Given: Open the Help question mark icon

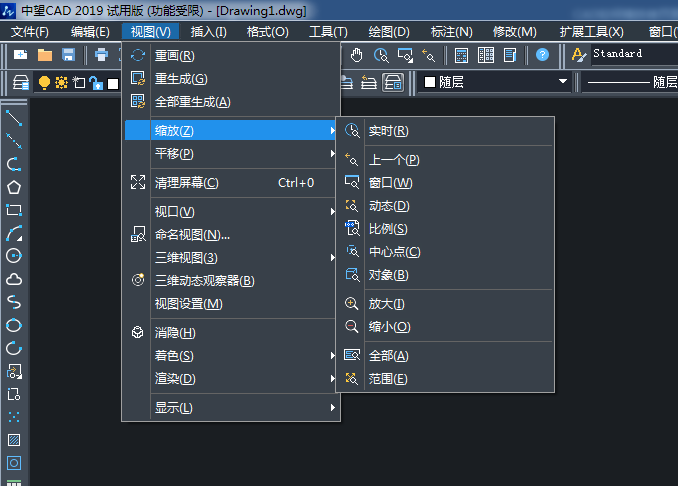Looking at the screenshot, I should (542, 54).
